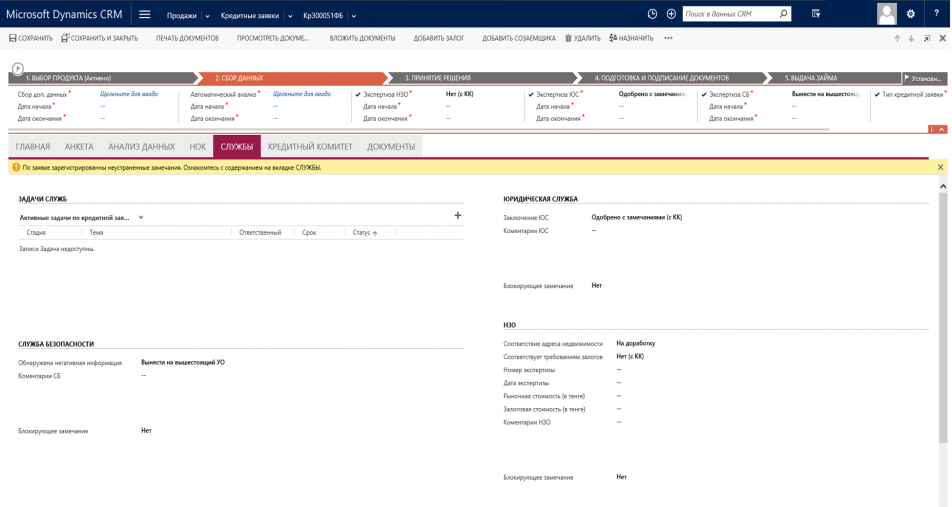
Task: Click the user avatar picture
Action: coord(886,14)
